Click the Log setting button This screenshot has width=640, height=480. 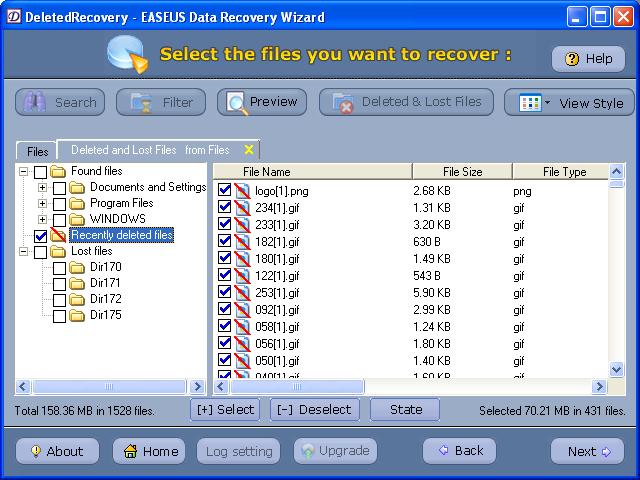239,451
